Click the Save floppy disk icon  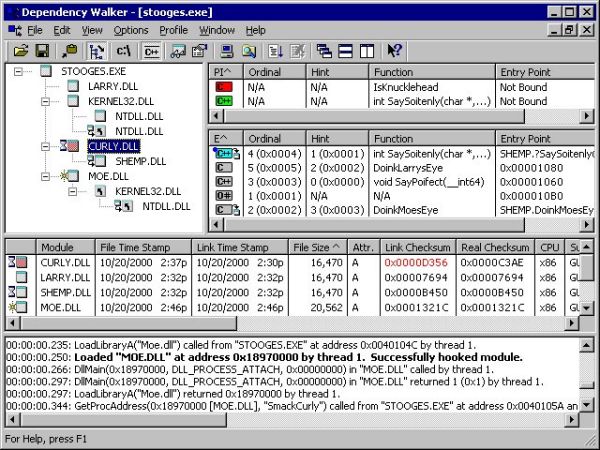point(42,50)
